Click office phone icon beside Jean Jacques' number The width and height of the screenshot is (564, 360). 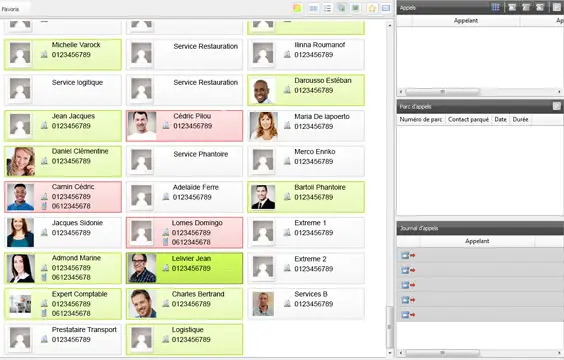click(44, 126)
